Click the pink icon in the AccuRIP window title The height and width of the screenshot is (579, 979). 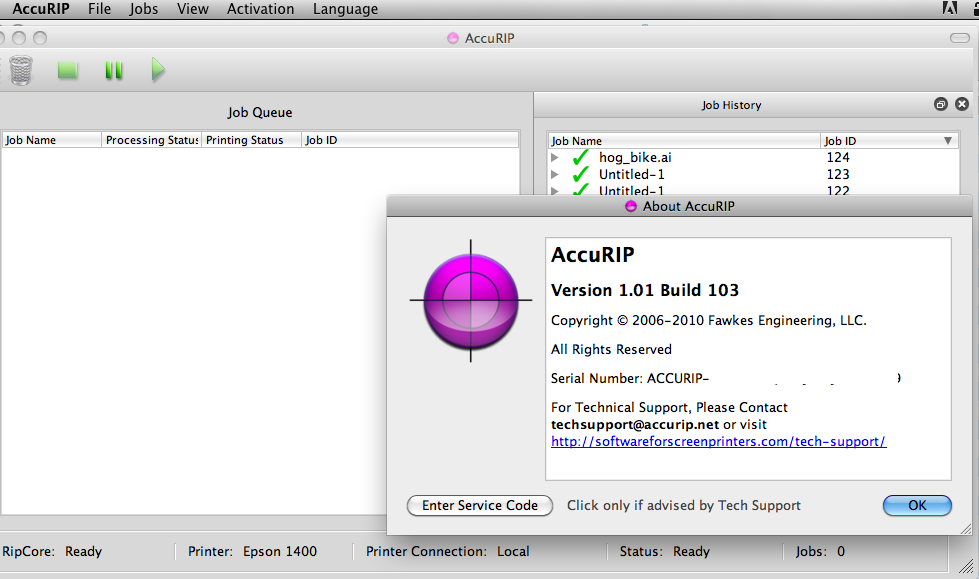[453, 38]
